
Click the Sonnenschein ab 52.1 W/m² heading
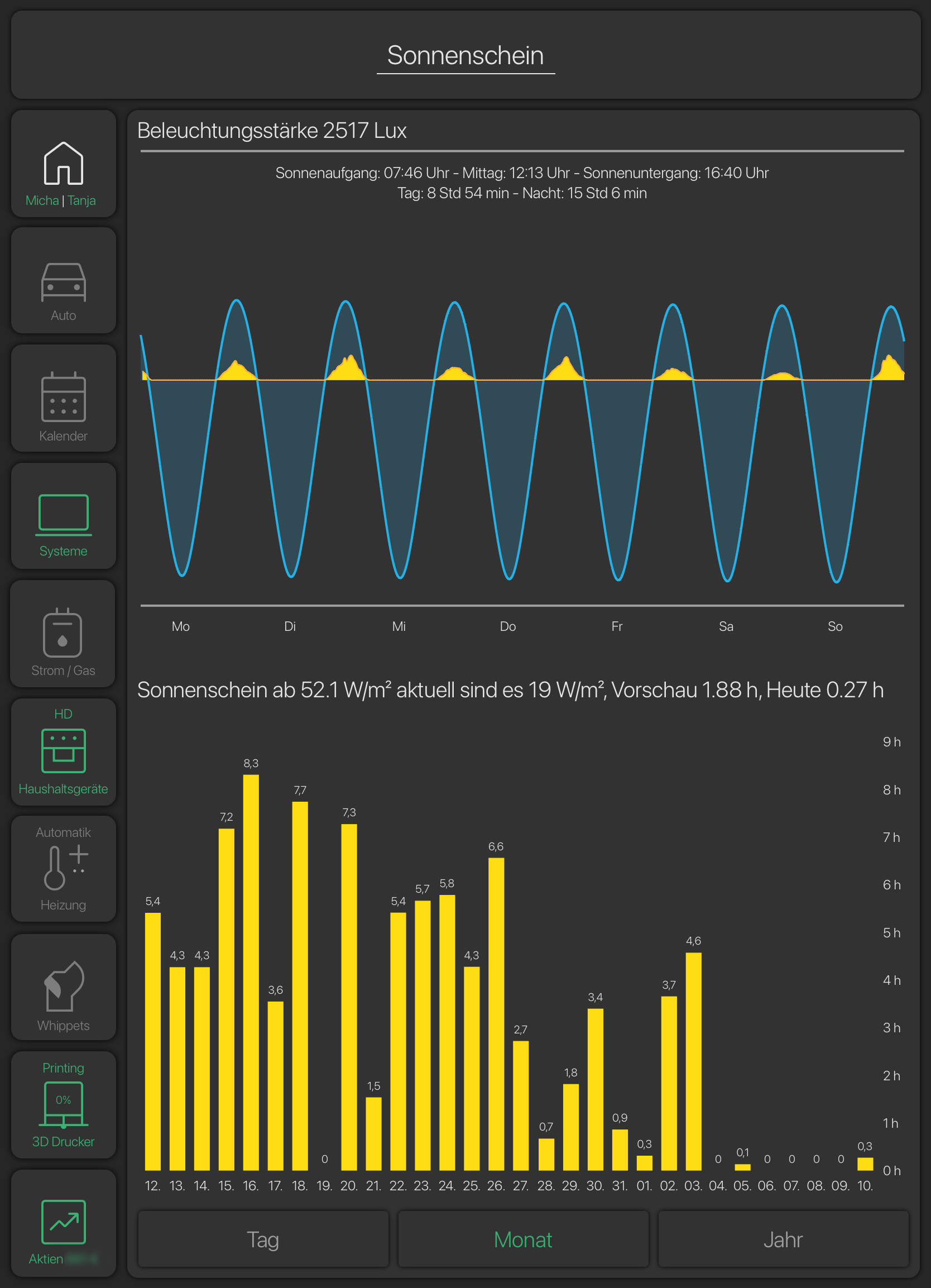[x=510, y=690]
